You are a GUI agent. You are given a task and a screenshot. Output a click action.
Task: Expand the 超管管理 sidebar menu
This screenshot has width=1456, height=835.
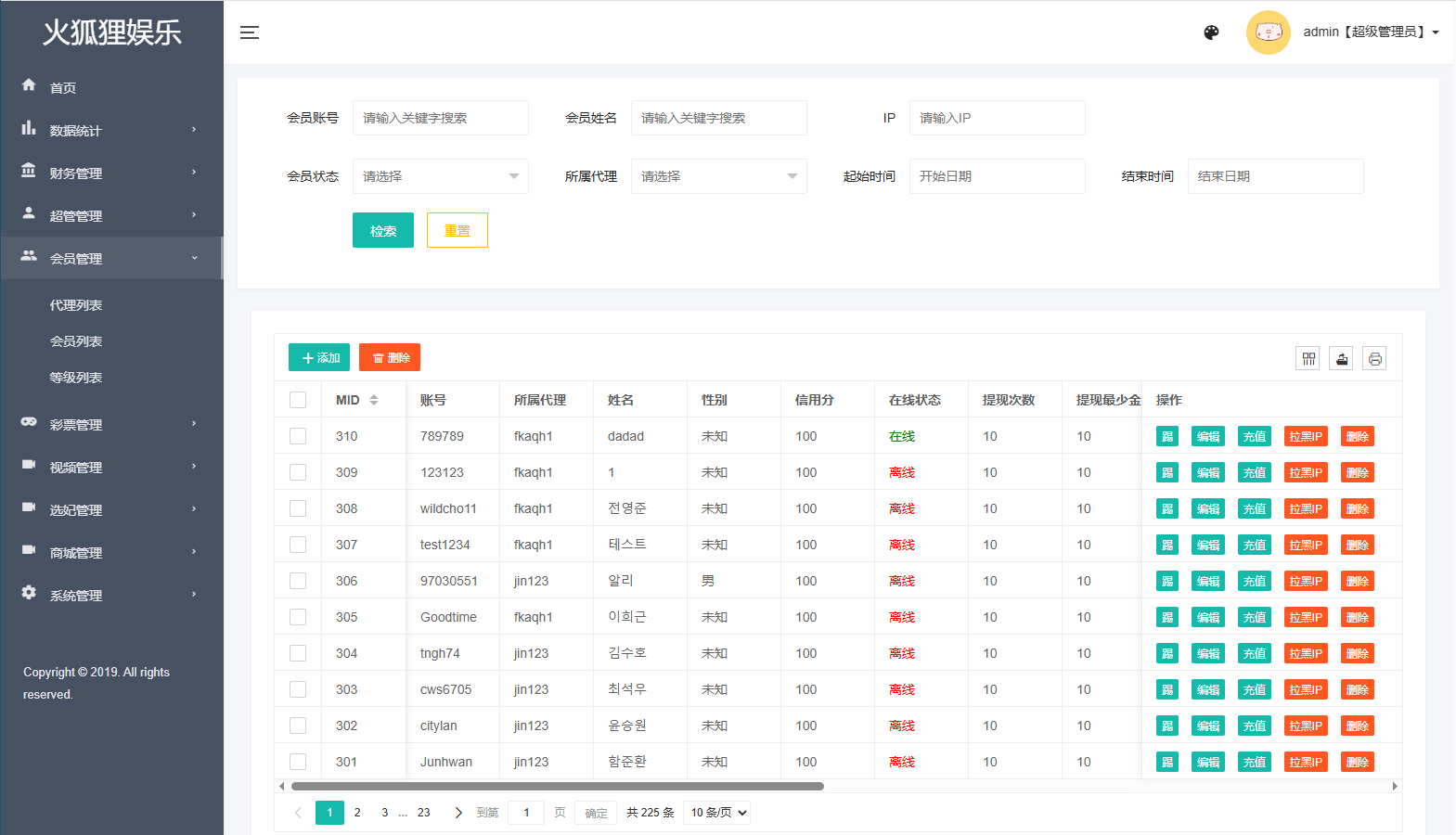111,215
